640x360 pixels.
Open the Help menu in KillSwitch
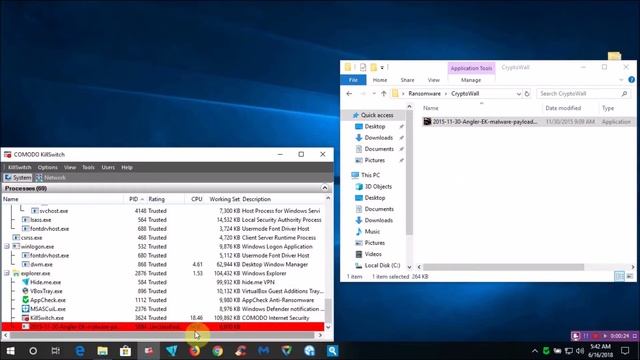pyautogui.click(x=127, y=167)
